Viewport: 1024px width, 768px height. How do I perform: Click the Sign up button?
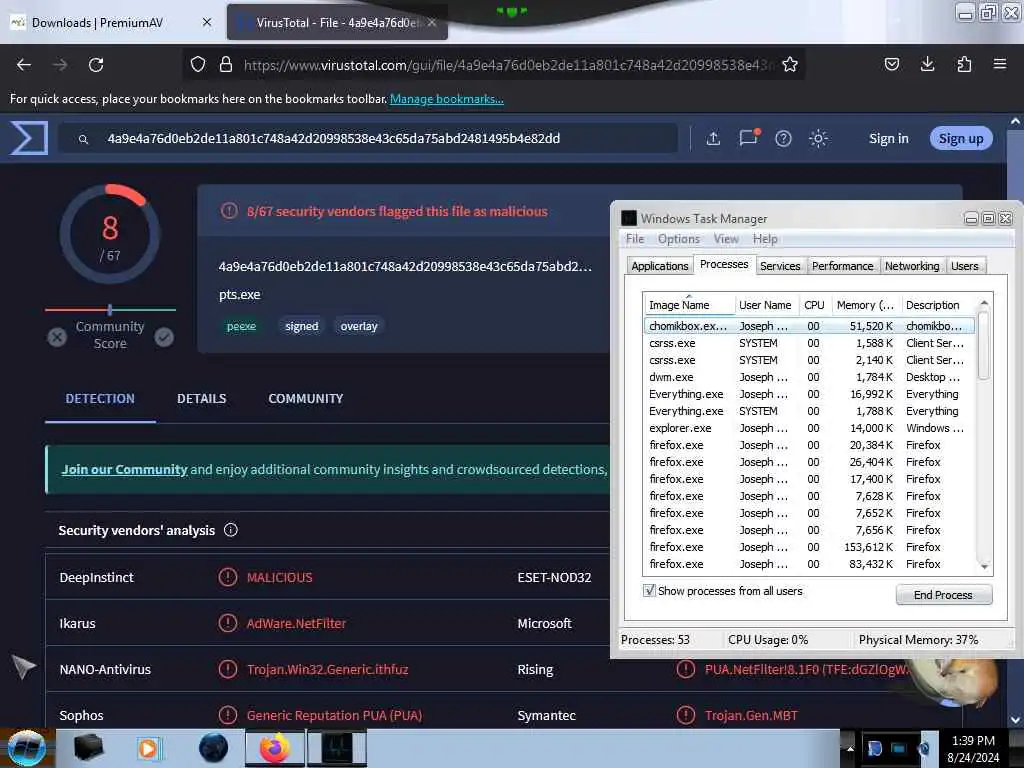pyautogui.click(x=961, y=138)
